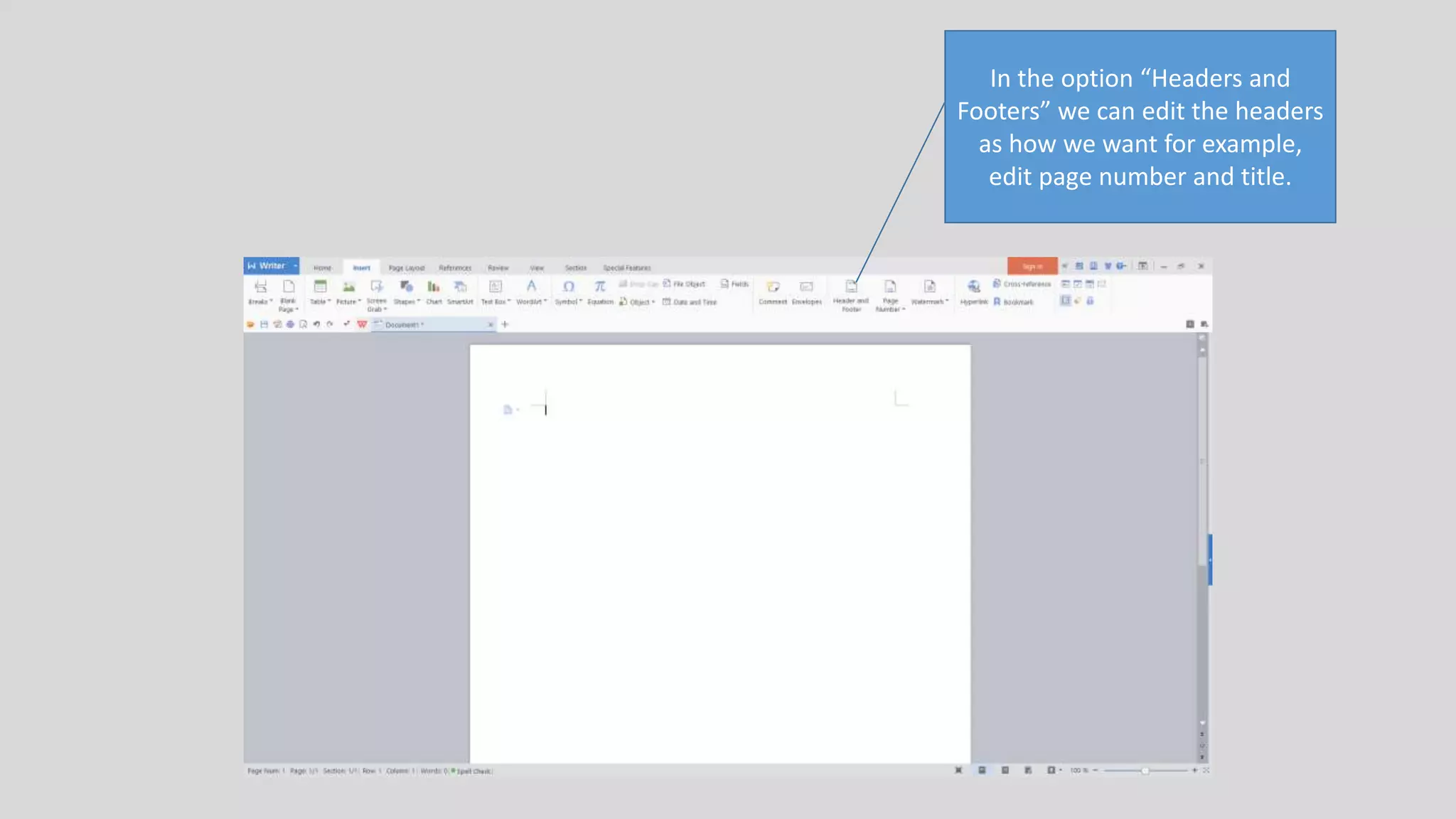This screenshot has width=1456, height=819.
Task: Open the Special Features tab
Action: coord(627,268)
